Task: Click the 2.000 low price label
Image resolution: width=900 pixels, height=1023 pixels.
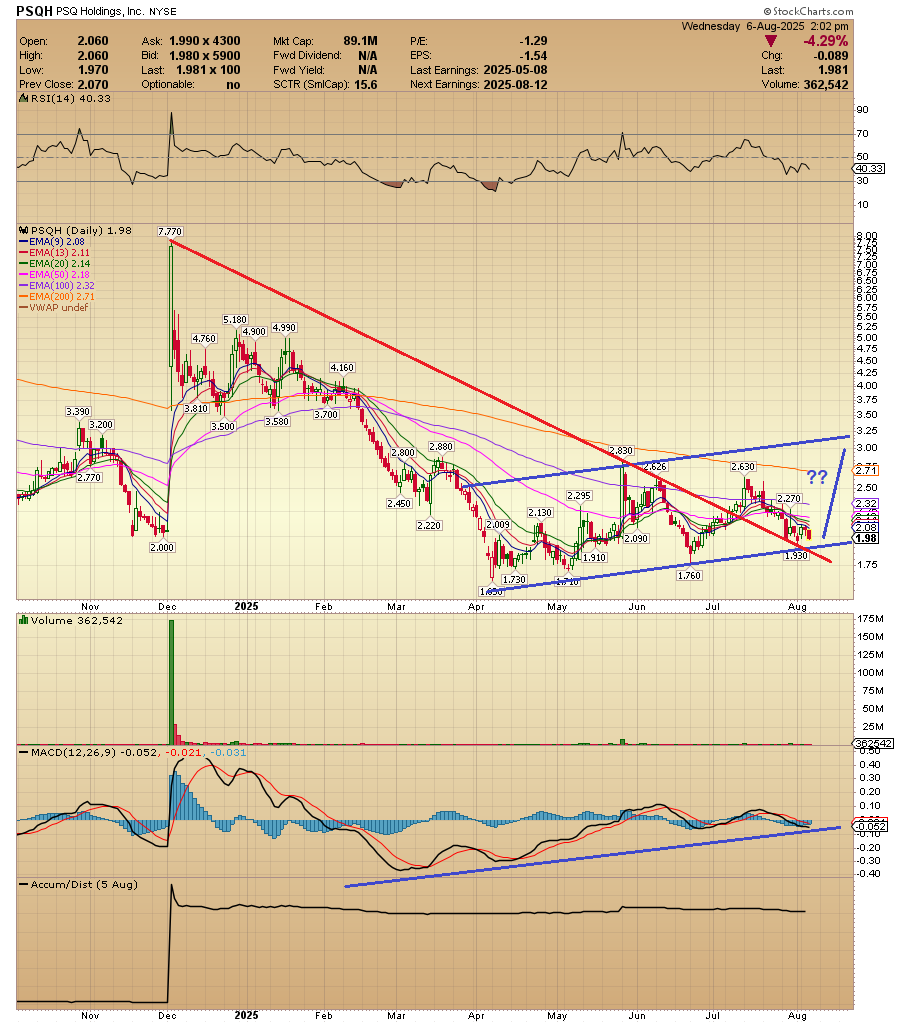Action: pyautogui.click(x=162, y=547)
